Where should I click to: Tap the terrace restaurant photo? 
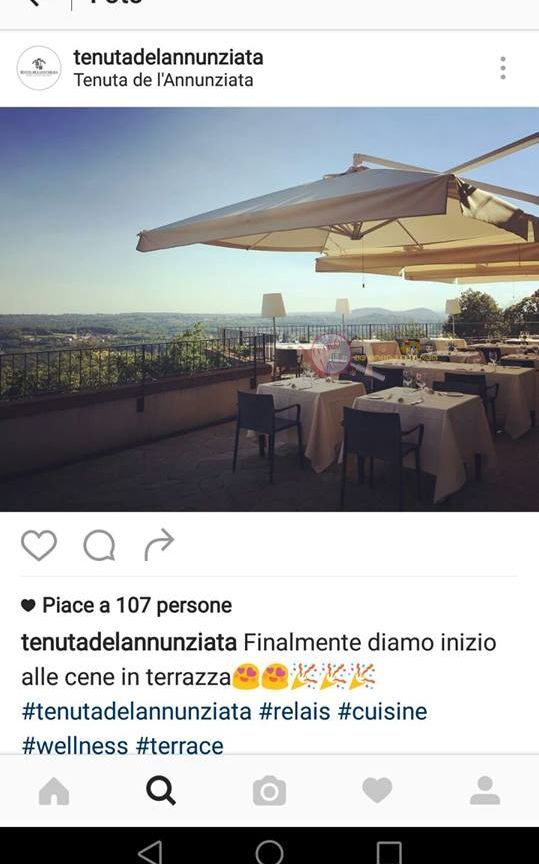coord(270,309)
